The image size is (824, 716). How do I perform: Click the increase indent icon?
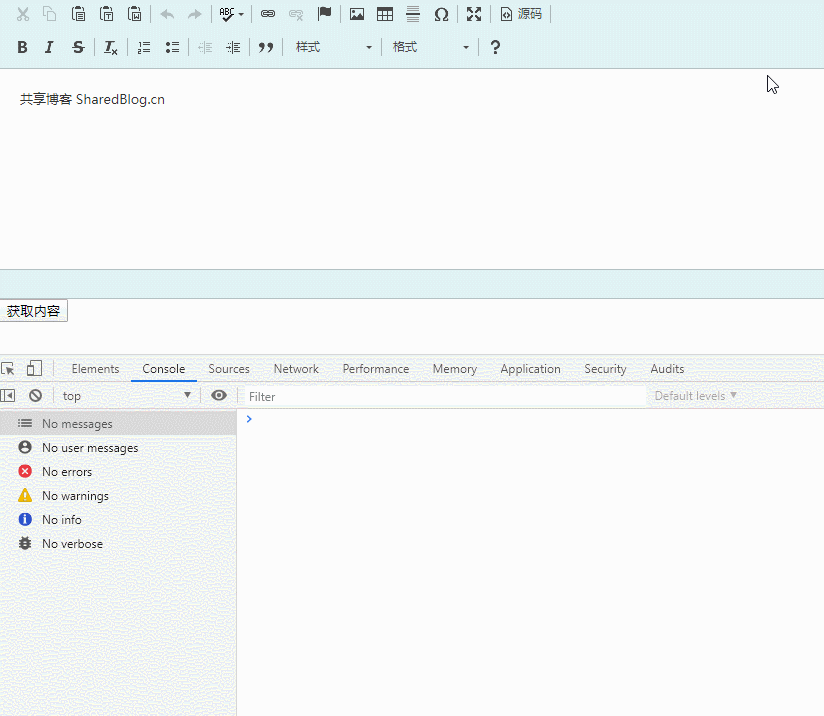(233, 47)
